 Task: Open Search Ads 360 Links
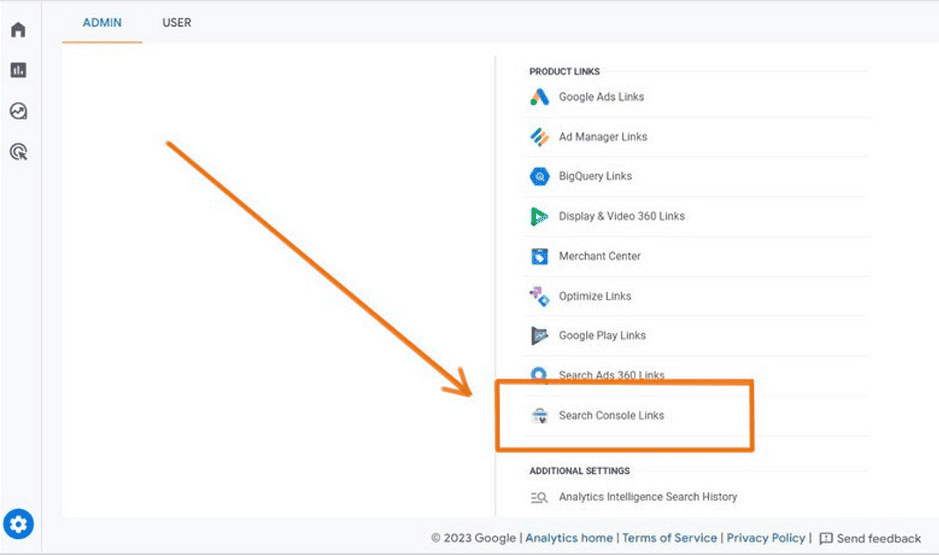pos(611,375)
